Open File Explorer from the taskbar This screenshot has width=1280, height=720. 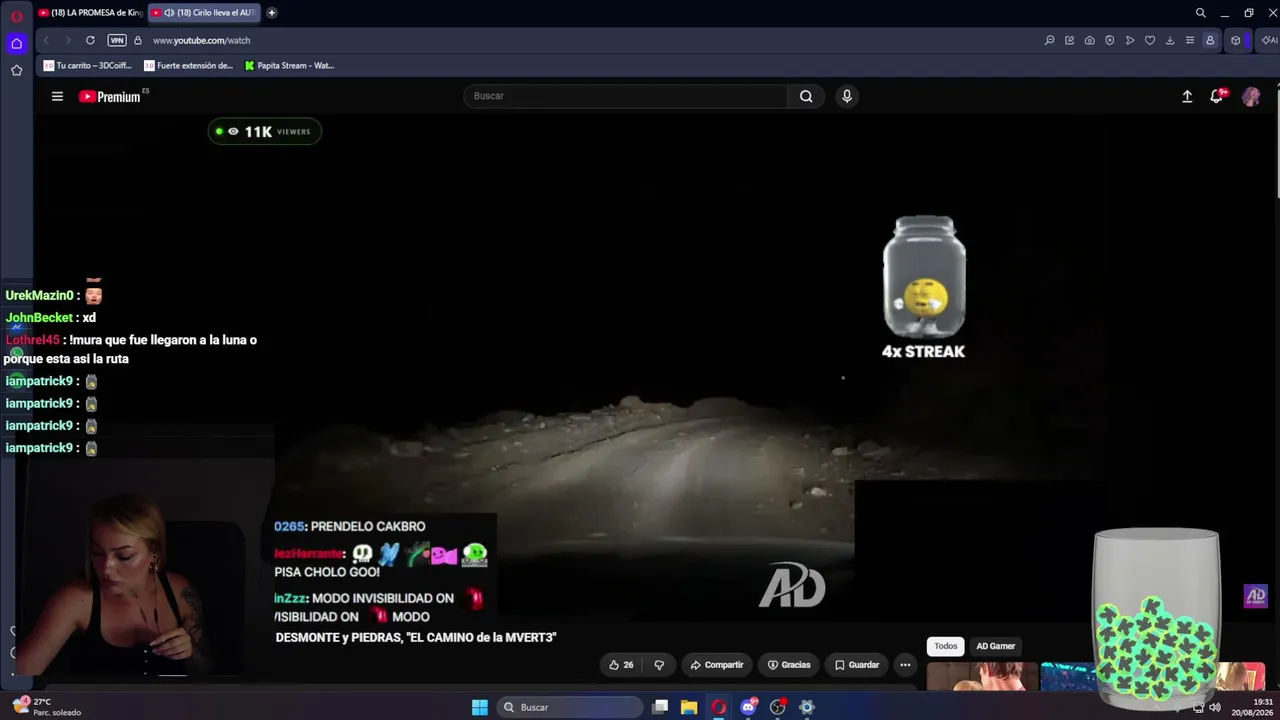(x=689, y=707)
